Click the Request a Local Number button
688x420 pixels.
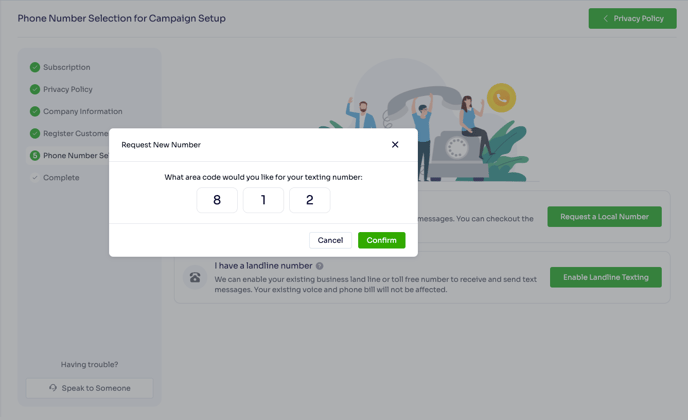(604, 217)
